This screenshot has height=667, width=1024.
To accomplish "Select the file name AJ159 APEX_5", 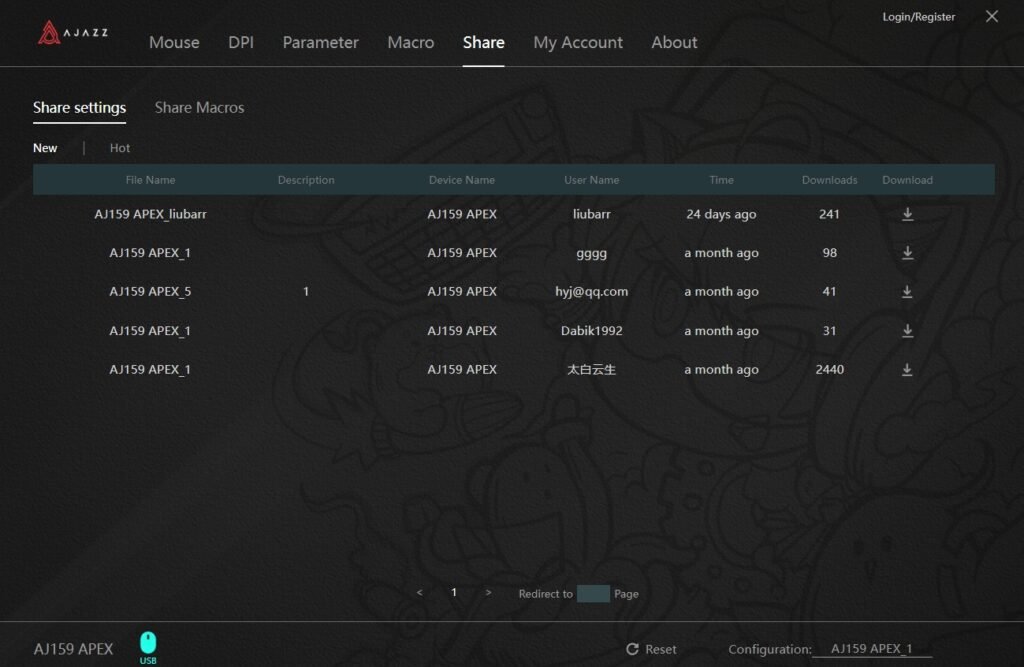I will (x=150, y=291).
